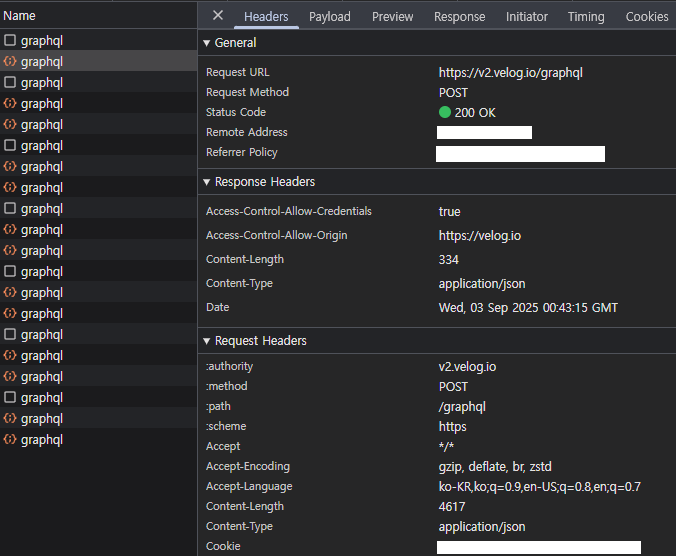Switch to the Response tab
This screenshot has height=556, width=676.
(459, 17)
